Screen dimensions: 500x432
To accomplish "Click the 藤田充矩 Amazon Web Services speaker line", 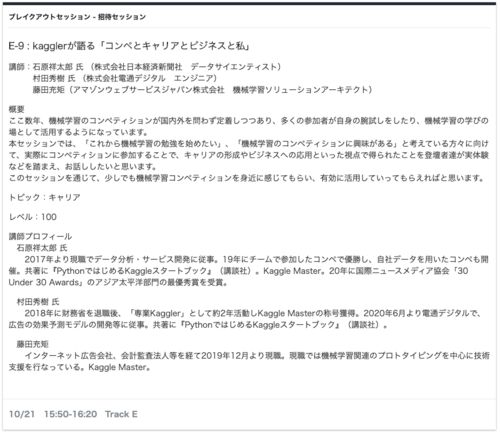I will (202, 90).
